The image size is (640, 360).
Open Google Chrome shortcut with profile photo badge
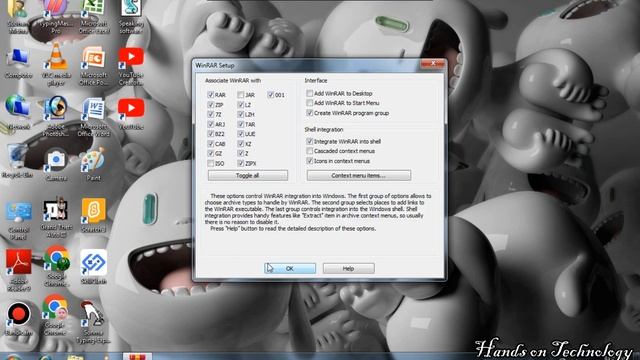(x=56, y=315)
